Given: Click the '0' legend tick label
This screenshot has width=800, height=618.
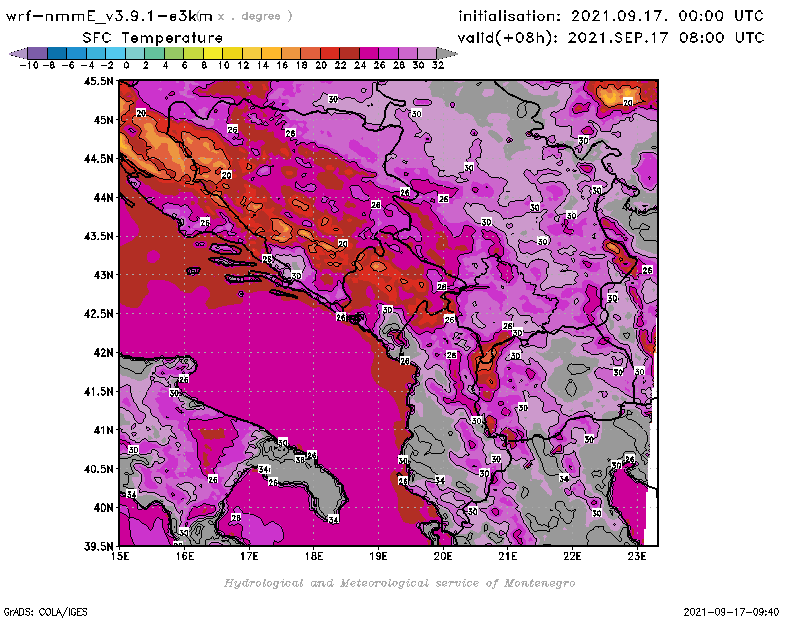Looking at the screenshot, I should coord(126,66).
